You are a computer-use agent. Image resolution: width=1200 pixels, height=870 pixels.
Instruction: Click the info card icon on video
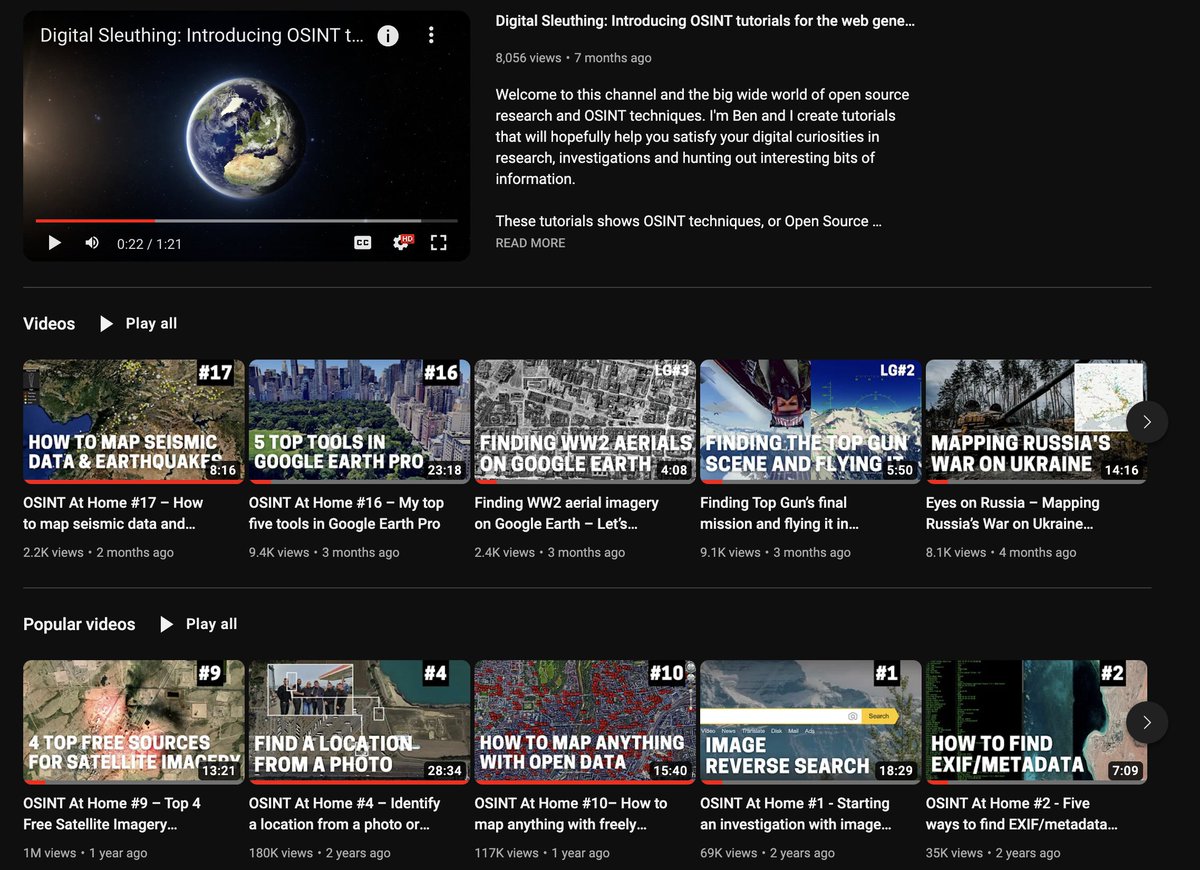point(388,36)
